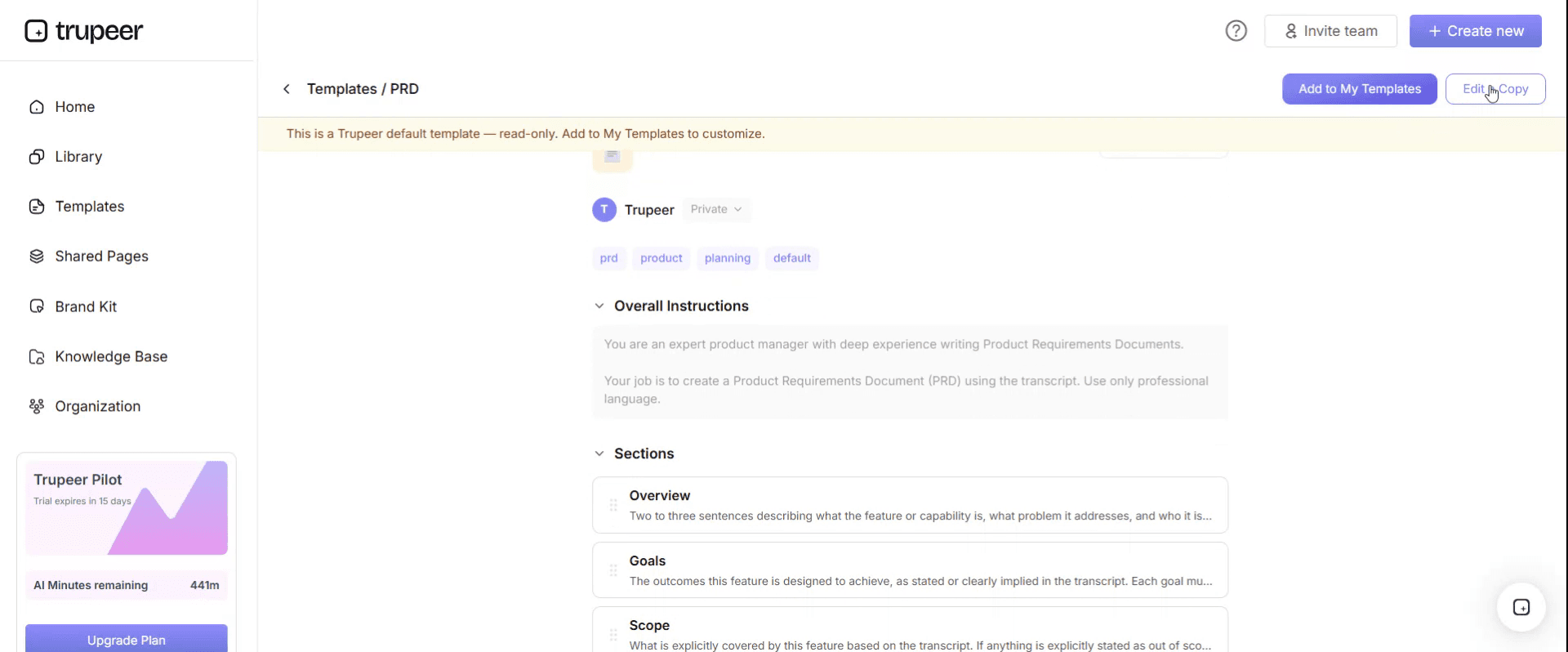Grab the Scope section drag handle
Viewport: 1568px width, 652px height.
pos(613,635)
